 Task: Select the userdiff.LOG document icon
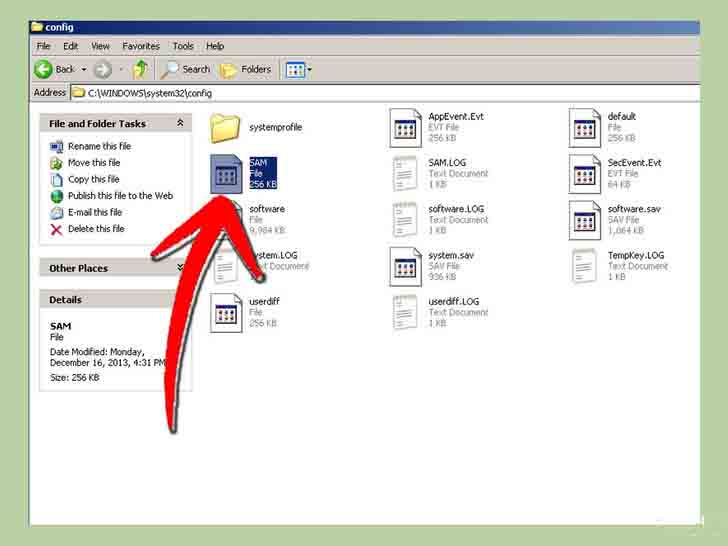[x=405, y=313]
